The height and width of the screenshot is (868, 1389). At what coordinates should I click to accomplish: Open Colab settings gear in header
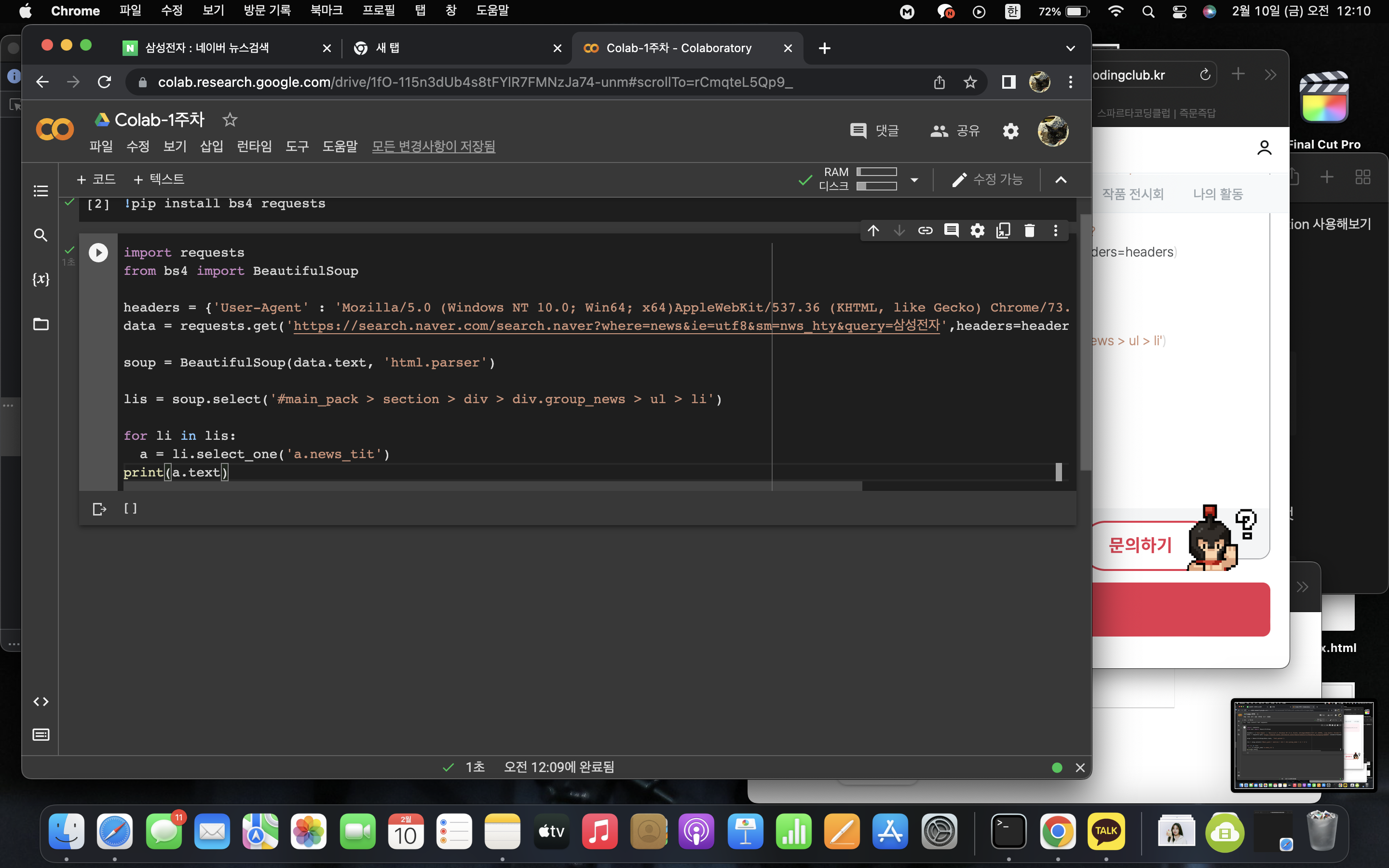tap(1011, 132)
